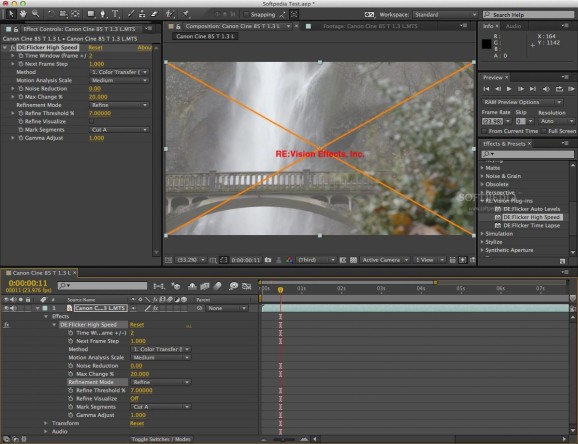The image size is (578, 444).
Task: Select the Rotation tool
Action: point(51,14)
